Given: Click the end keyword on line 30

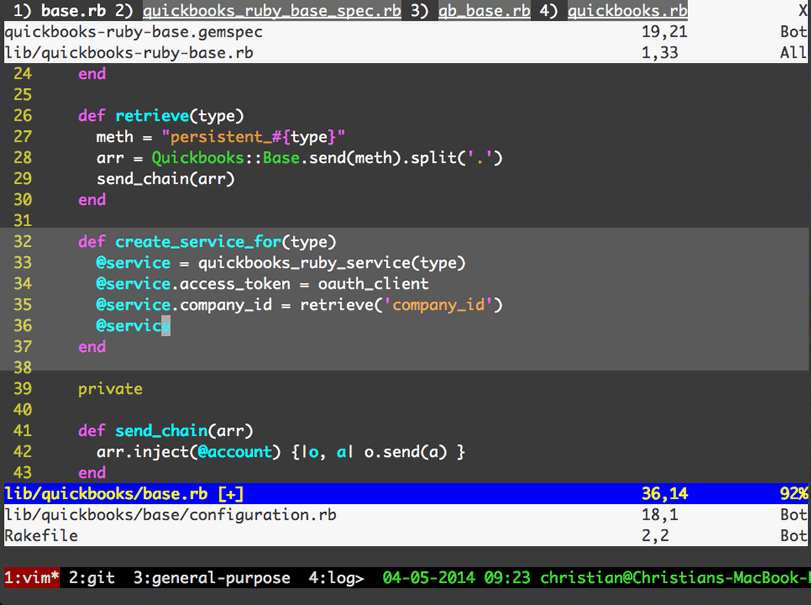Looking at the screenshot, I should 92,200.
